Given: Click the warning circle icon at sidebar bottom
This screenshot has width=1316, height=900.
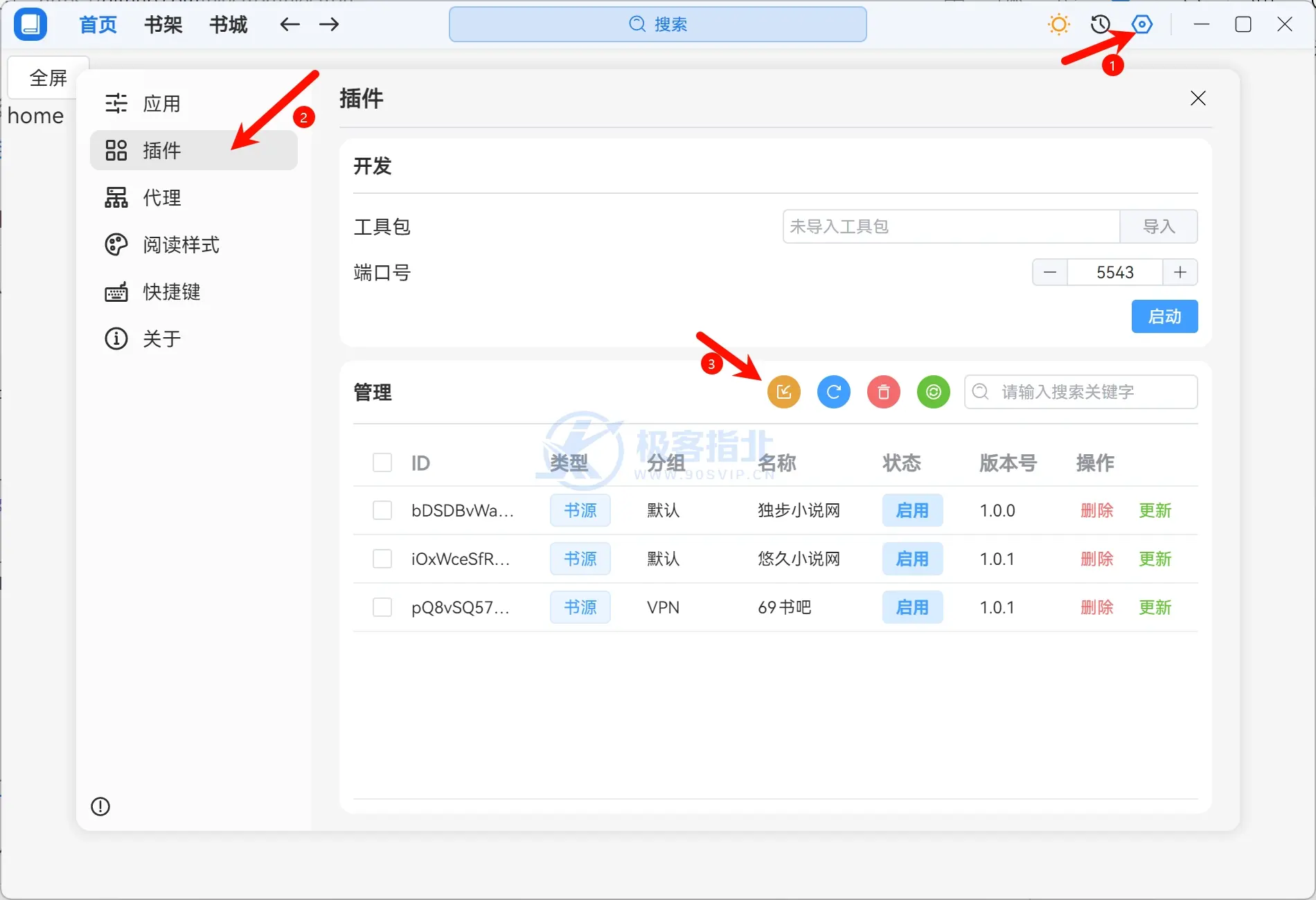Looking at the screenshot, I should pyautogui.click(x=100, y=807).
